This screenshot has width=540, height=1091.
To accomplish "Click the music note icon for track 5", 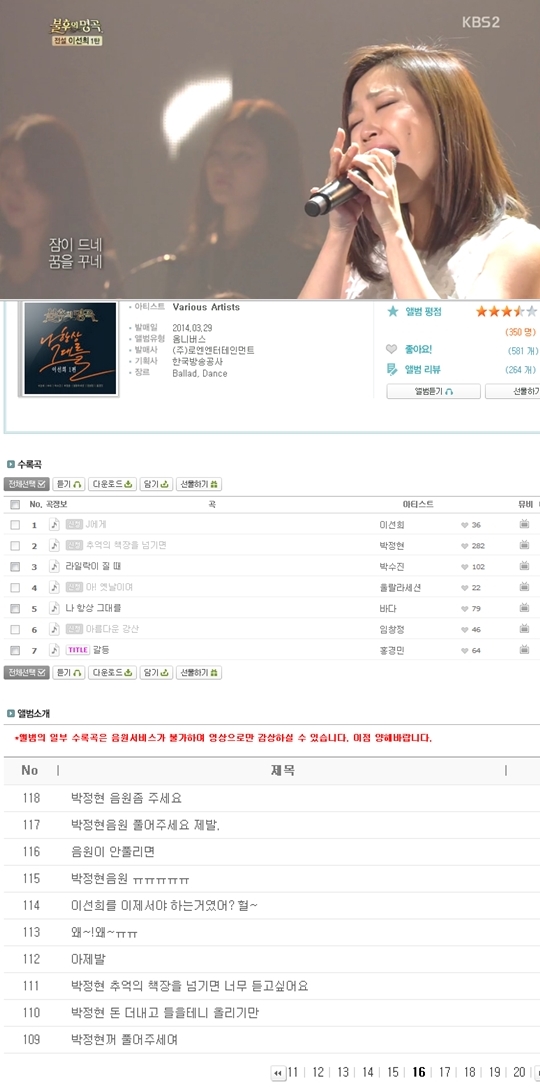I will (54, 608).
